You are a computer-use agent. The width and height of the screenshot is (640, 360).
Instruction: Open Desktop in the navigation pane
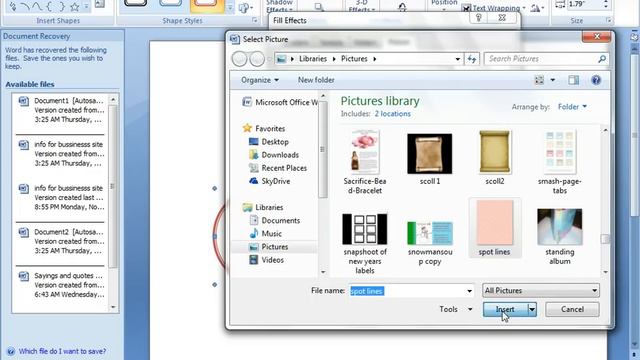[269, 142]
